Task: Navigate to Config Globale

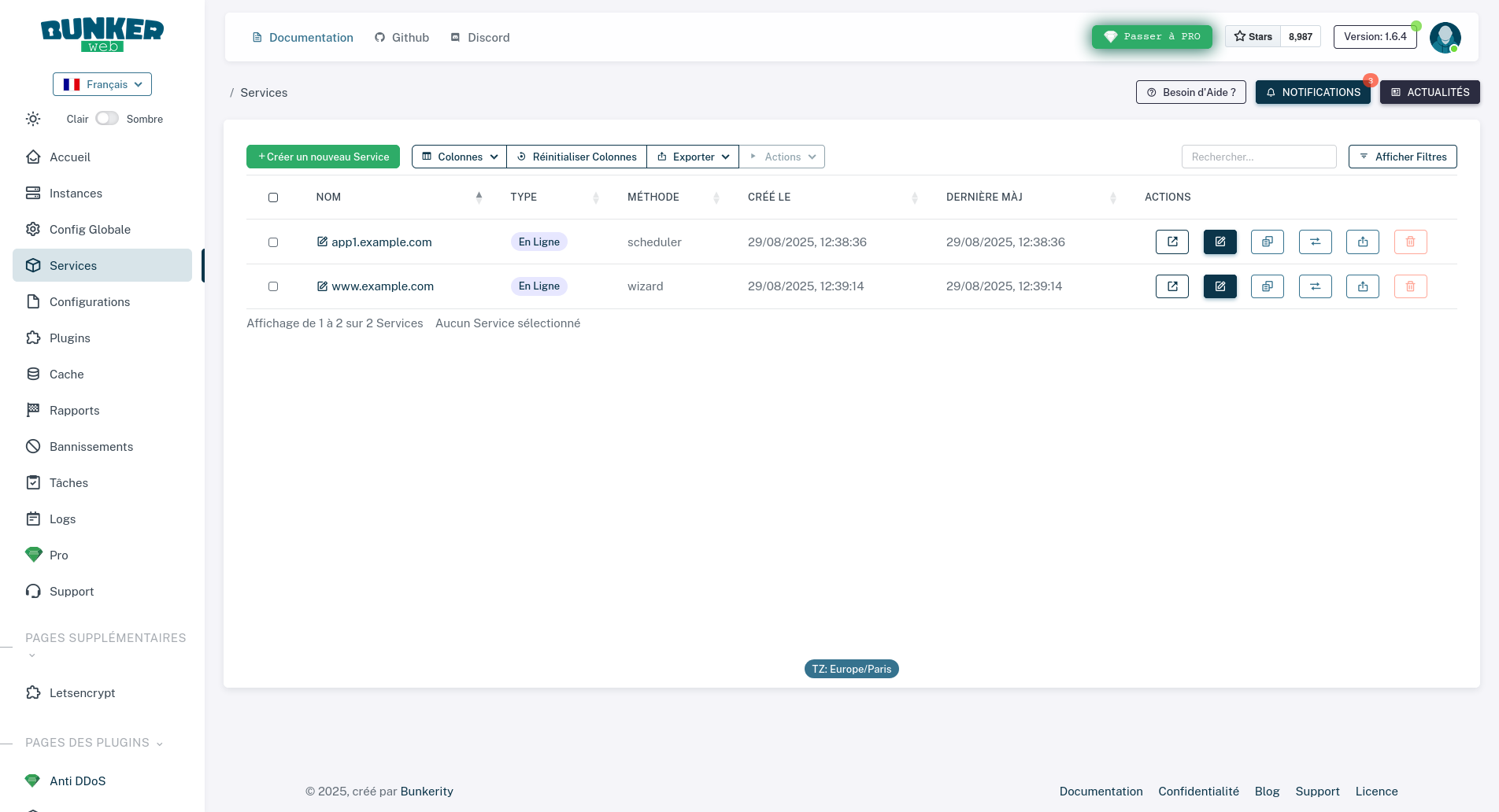Action: click(x=90, y=229)
